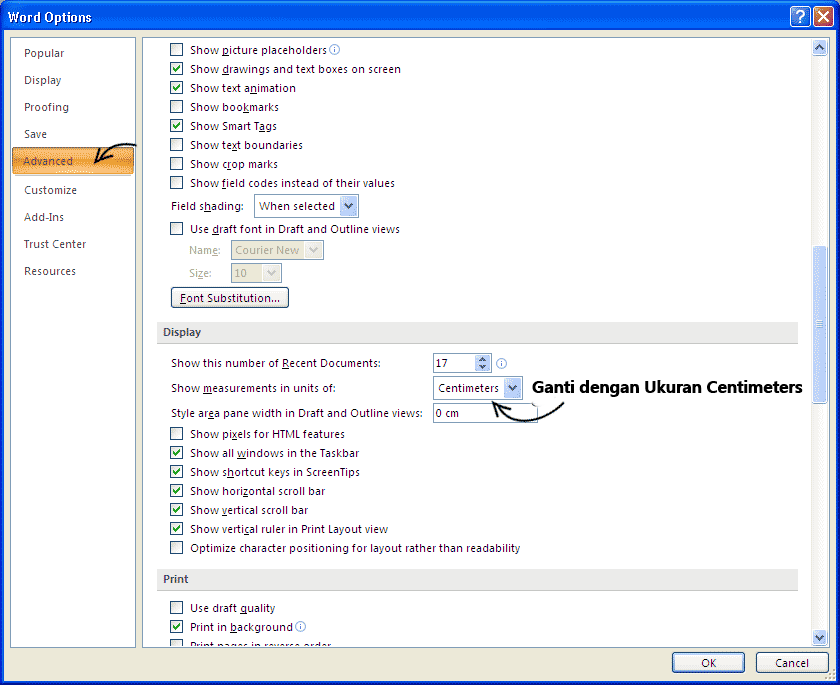Open the dialog Help question mark button

tap(799, 17)
